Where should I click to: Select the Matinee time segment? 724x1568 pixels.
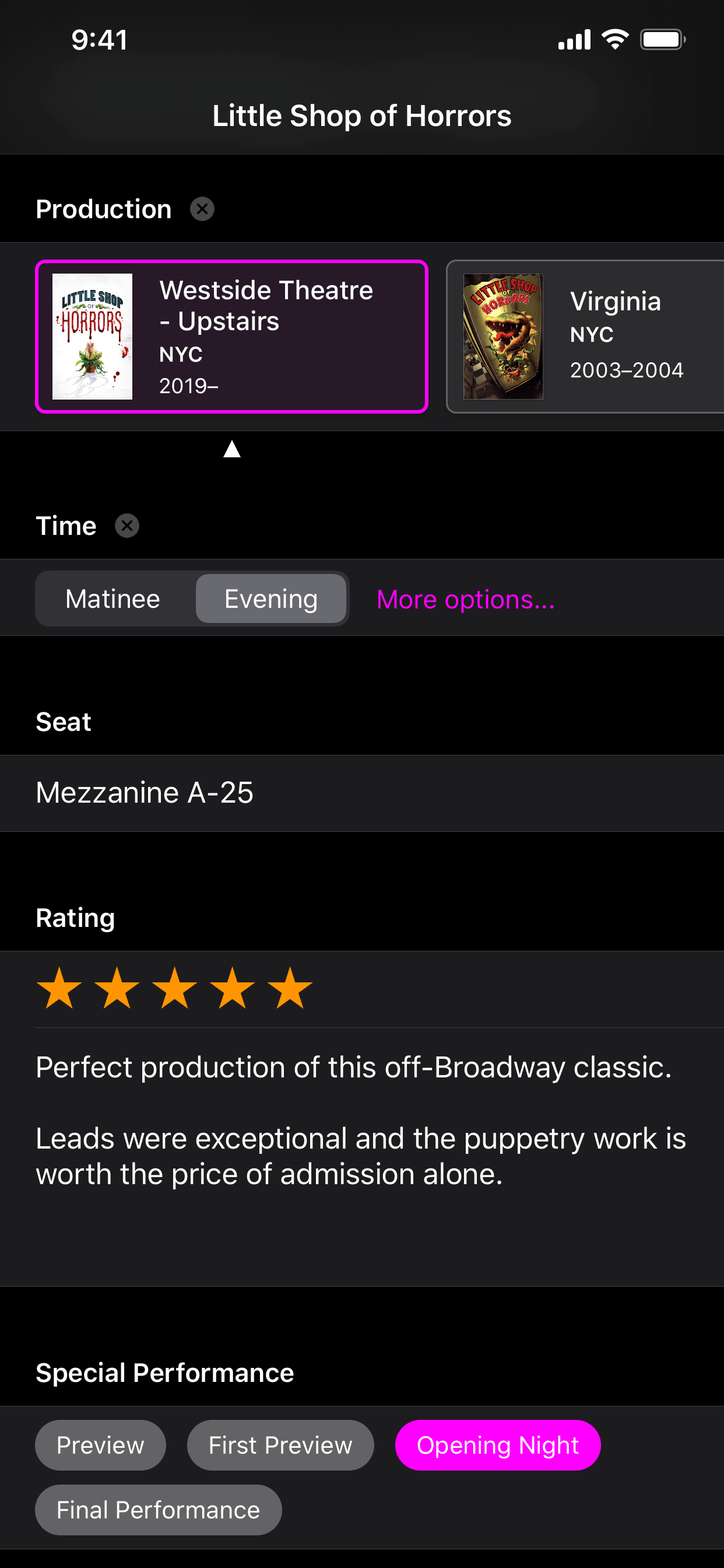click(113, 599)
